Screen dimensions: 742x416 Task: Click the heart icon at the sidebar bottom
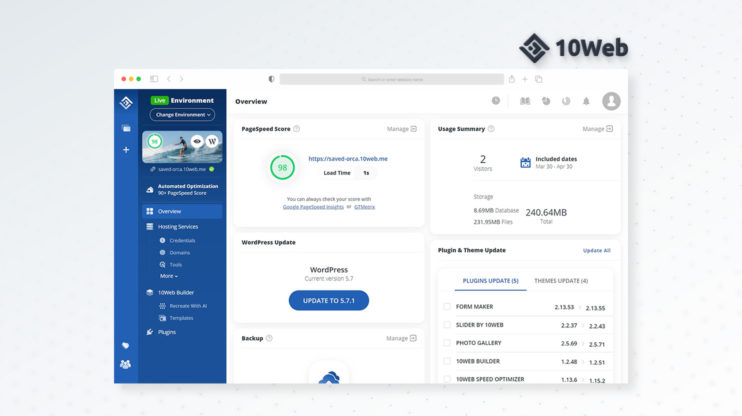(x=125, y=345)
